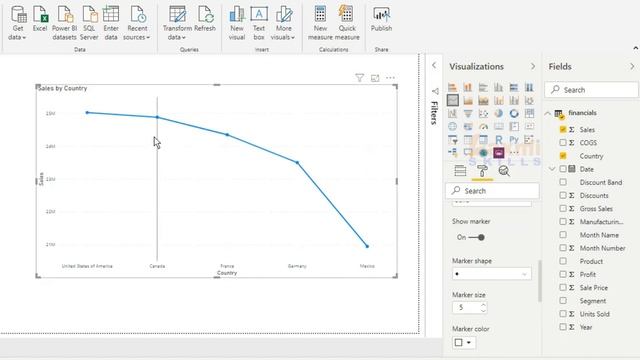This screenshot has width=640, height=360.
Task: Click the Excel data source button
Action: pyautogui.click(x=40, y=19)
